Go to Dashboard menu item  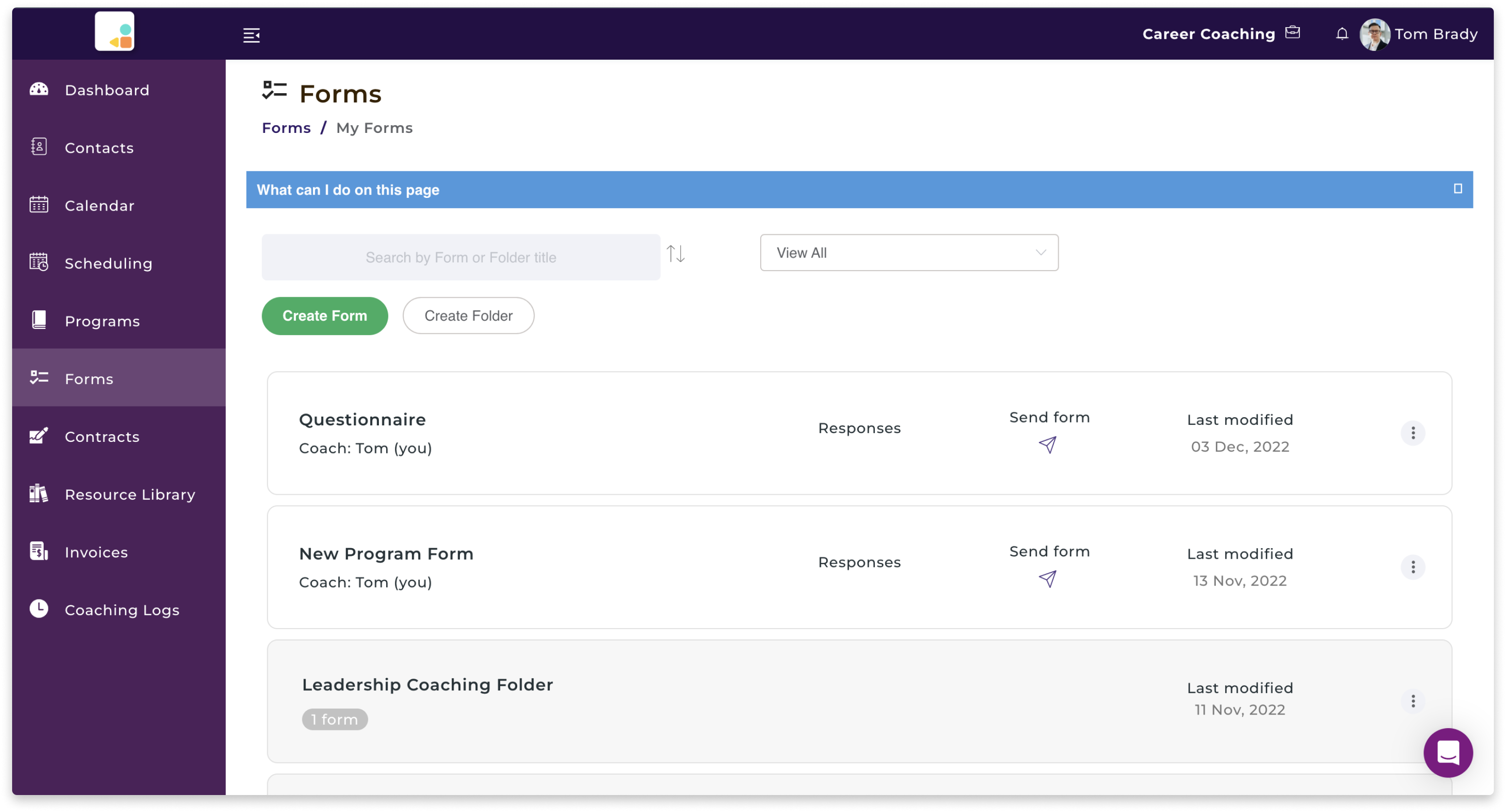(119, 89)
